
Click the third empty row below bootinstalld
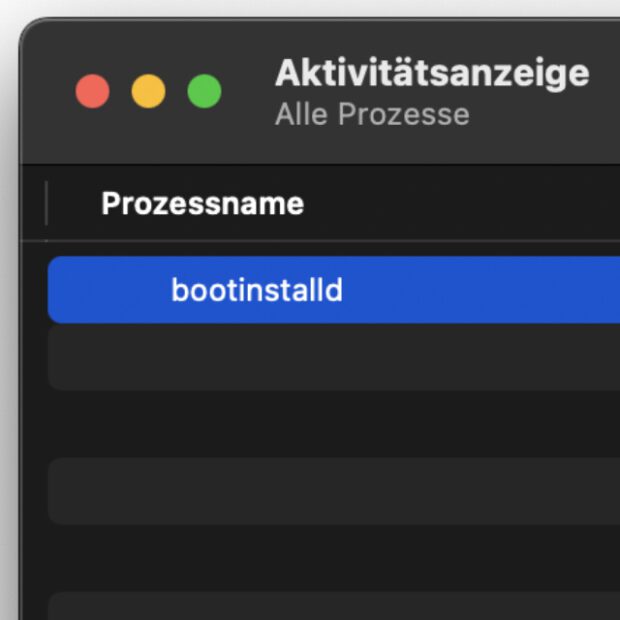[x=330, y=490]
